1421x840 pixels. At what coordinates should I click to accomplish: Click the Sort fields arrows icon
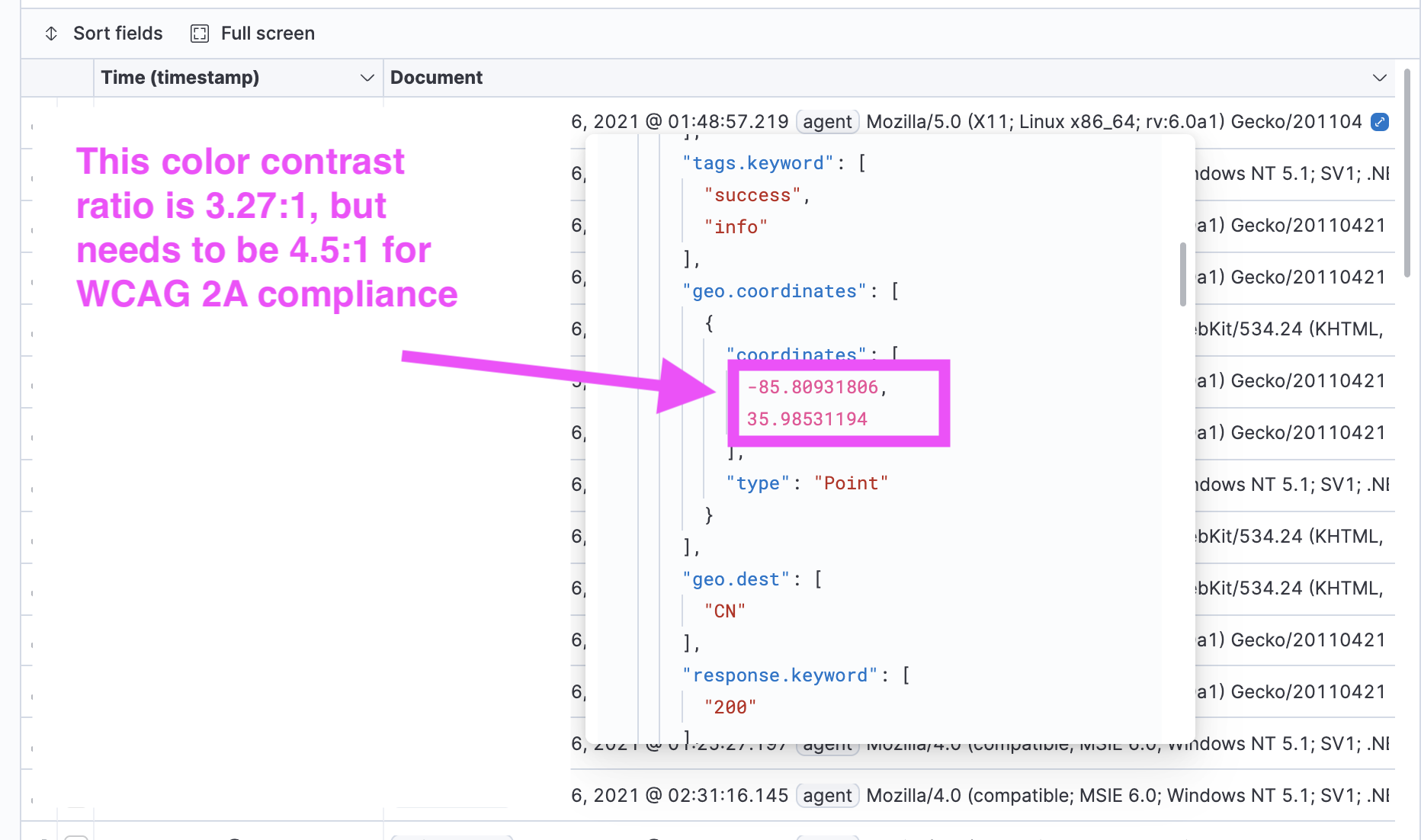tap(51, 33)
